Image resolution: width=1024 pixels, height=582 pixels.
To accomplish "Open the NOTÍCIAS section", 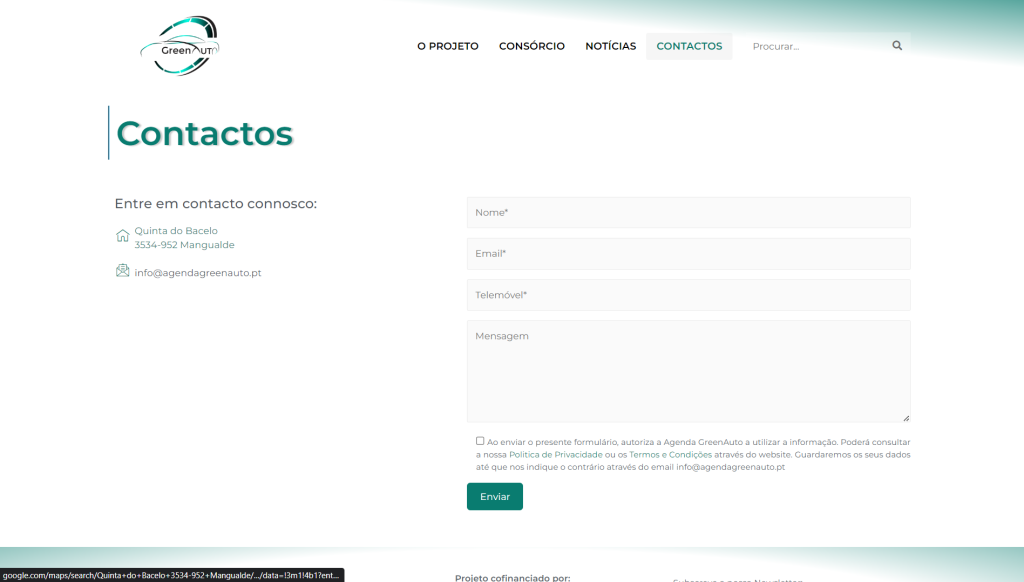I will click(x=610, y=46).
